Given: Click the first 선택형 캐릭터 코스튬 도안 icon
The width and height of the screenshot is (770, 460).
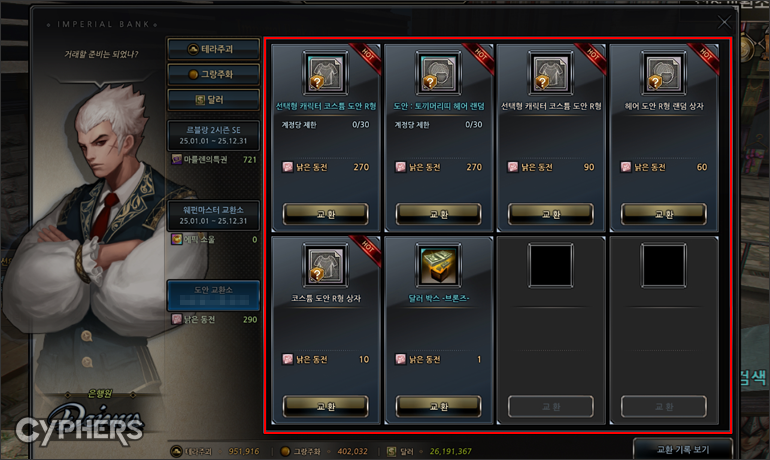Looking at the screenshot, I should (x=326, y=73).
